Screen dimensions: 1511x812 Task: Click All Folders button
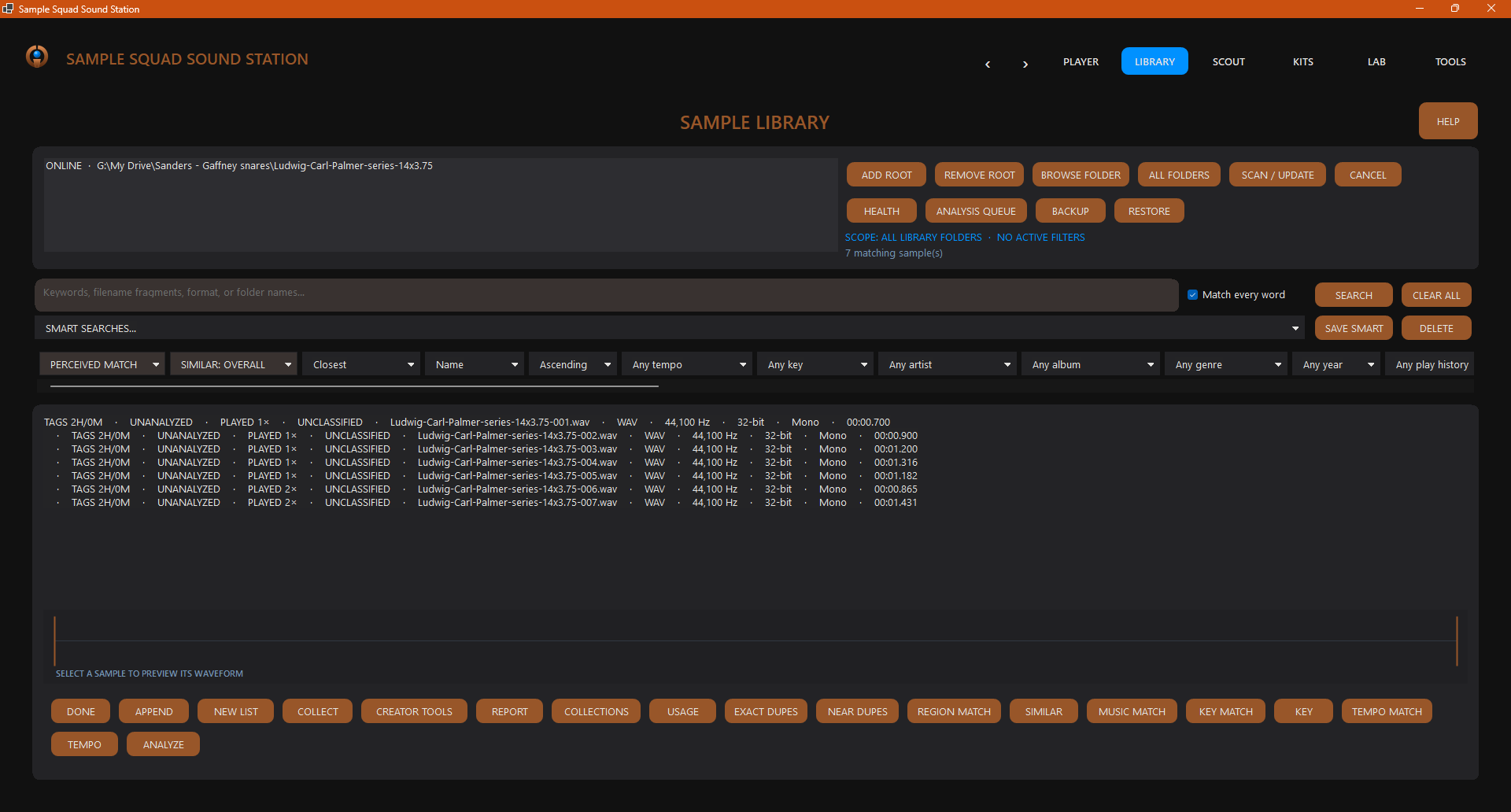pos(1179,175)
